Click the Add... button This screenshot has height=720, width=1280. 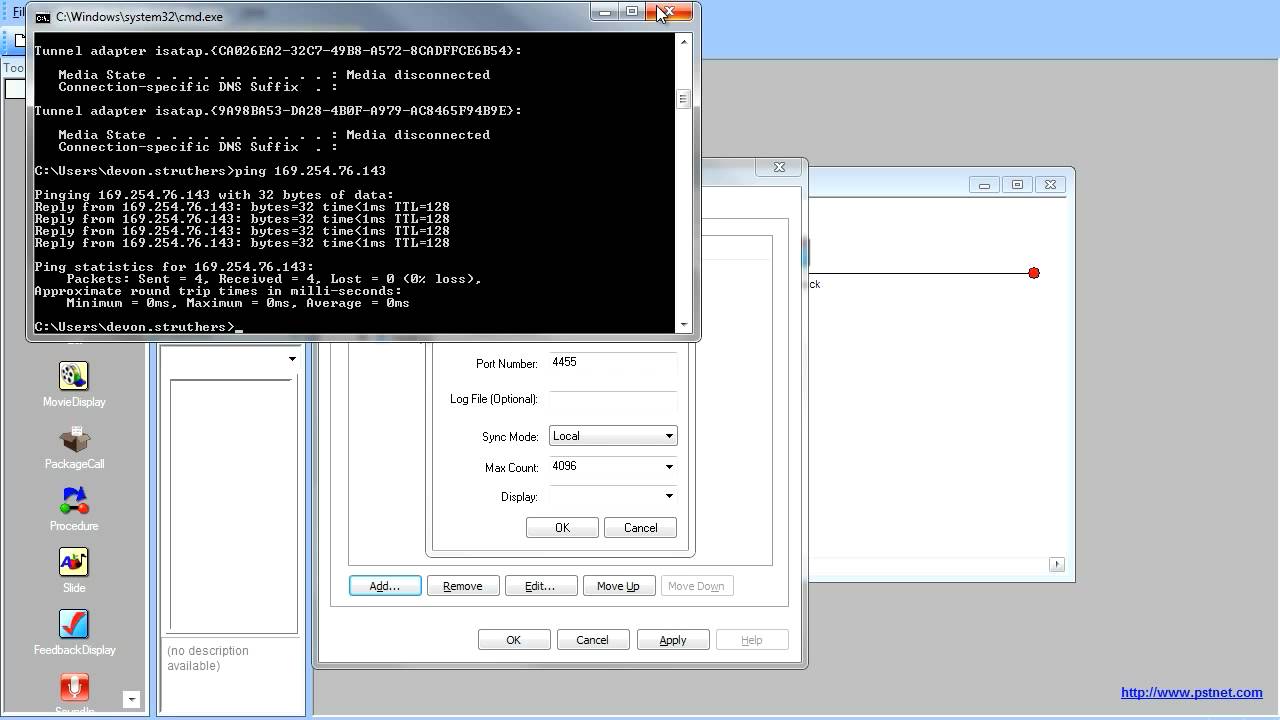pos(385,585)
